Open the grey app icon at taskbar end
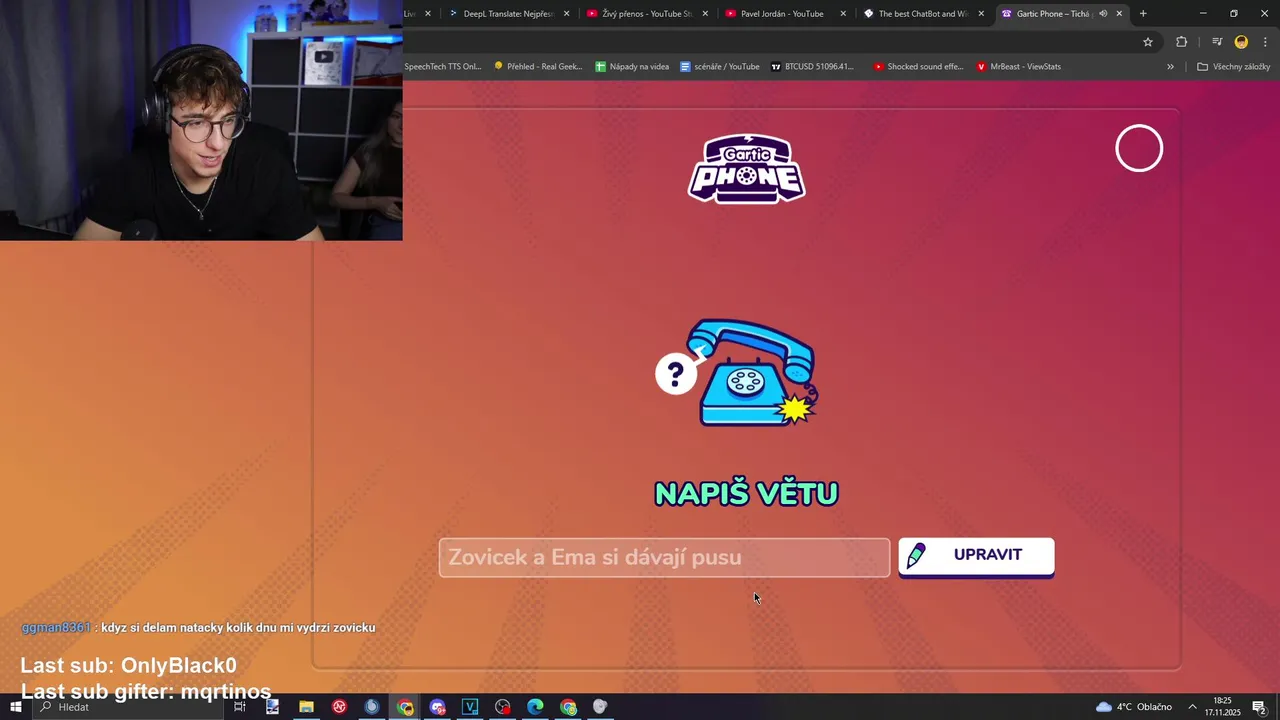 (600, 707)
